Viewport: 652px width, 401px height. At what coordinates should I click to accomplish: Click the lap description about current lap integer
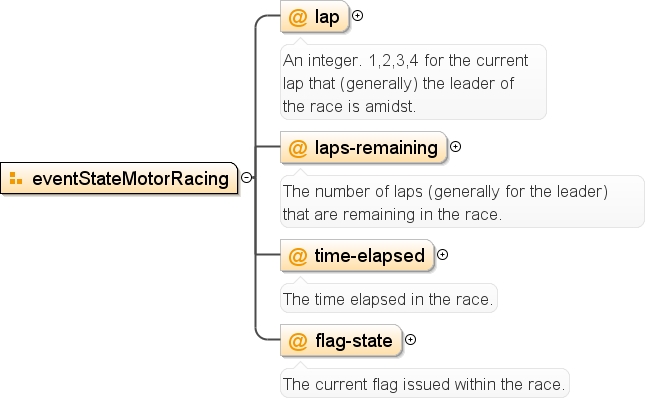[413, 82]
